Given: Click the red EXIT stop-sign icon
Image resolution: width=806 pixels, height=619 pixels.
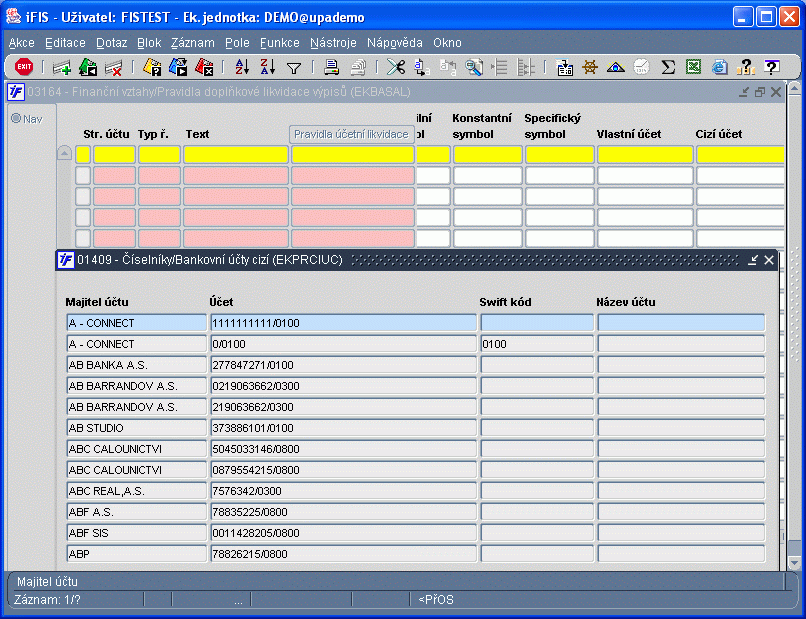Looking at the screenshot, I should (24, 66).
